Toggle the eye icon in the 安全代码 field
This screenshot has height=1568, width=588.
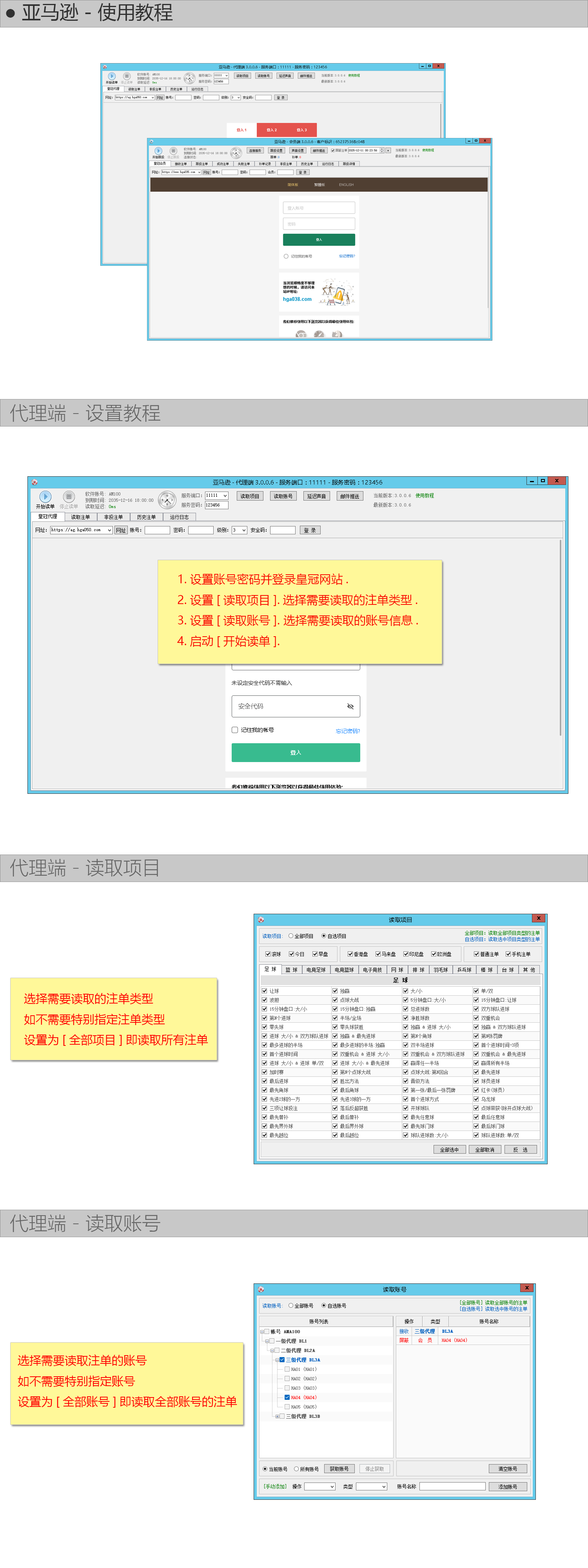pos(350,706)
